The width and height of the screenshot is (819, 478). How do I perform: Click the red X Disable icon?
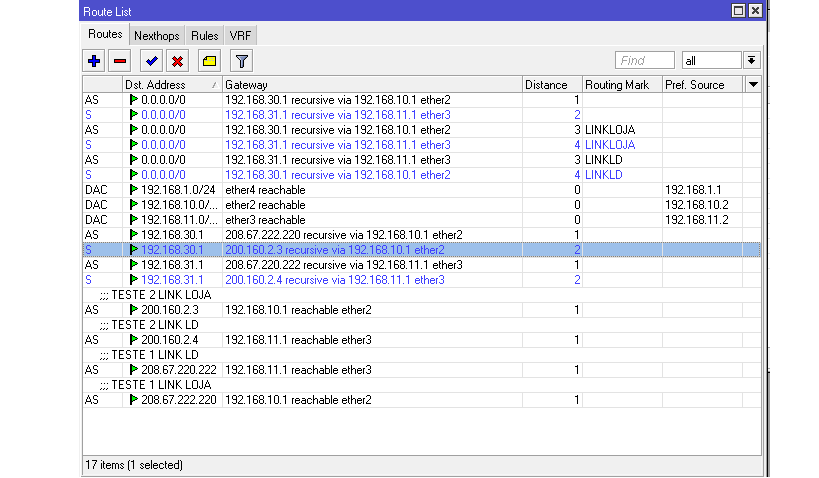pos(177,61)
